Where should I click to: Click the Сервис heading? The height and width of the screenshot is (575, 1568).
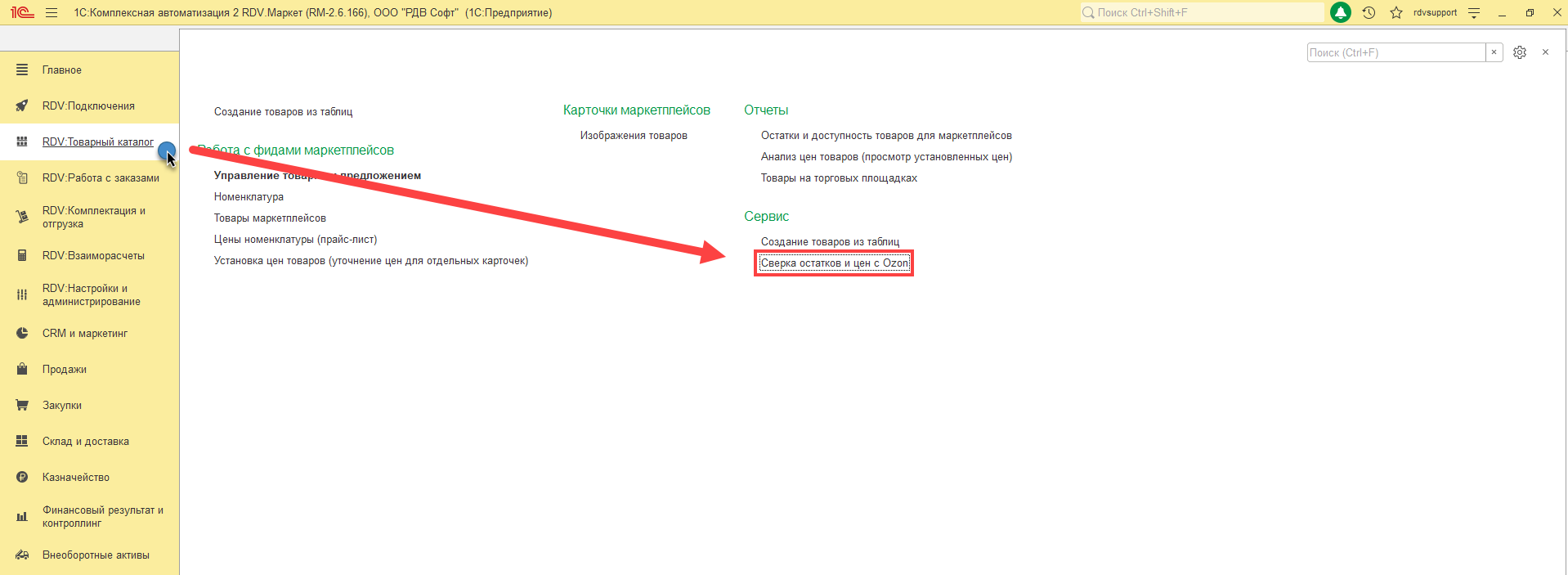[766, 216]
